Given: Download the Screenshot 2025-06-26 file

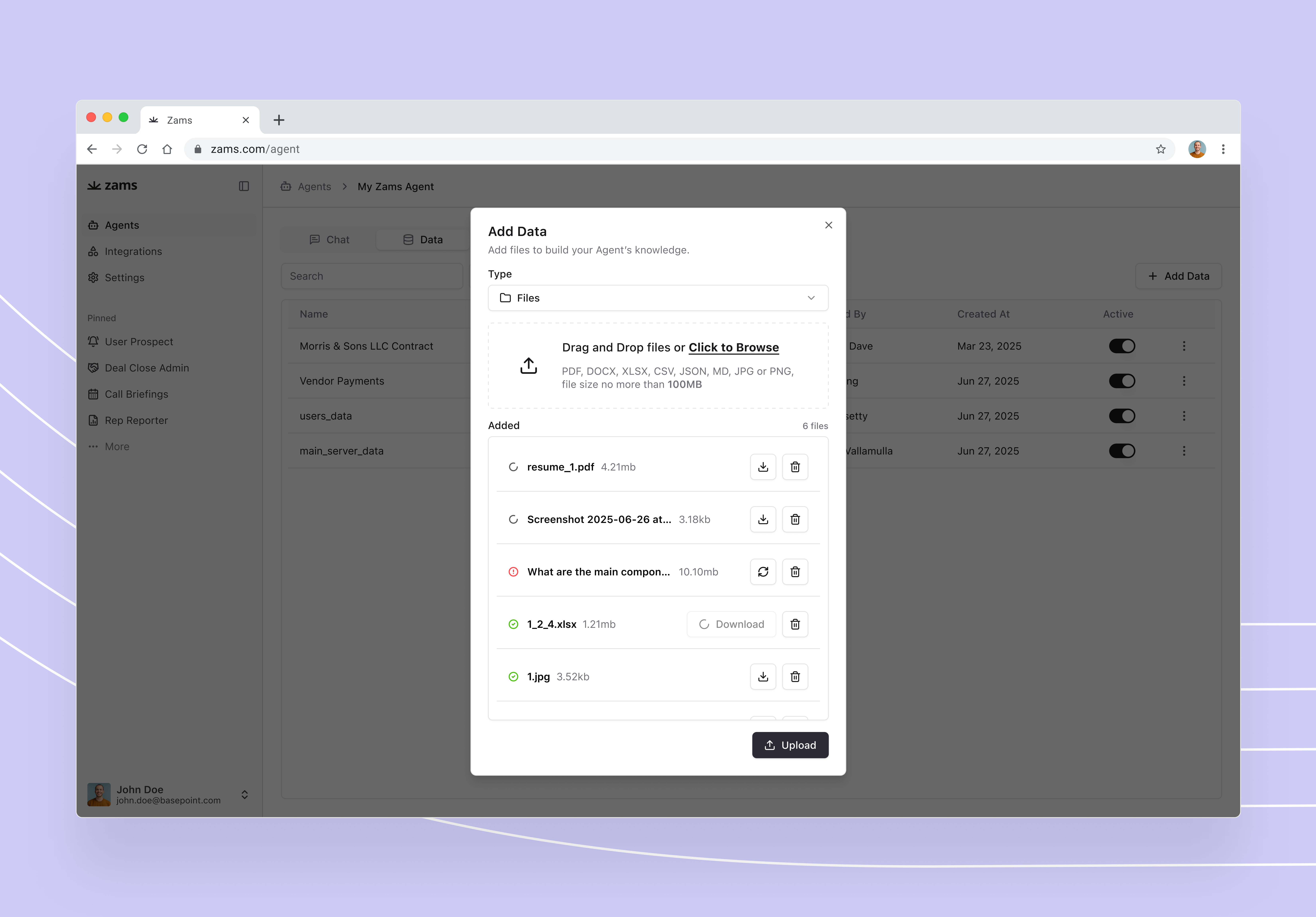Looking at the screenshot, I should coord(763,519).
